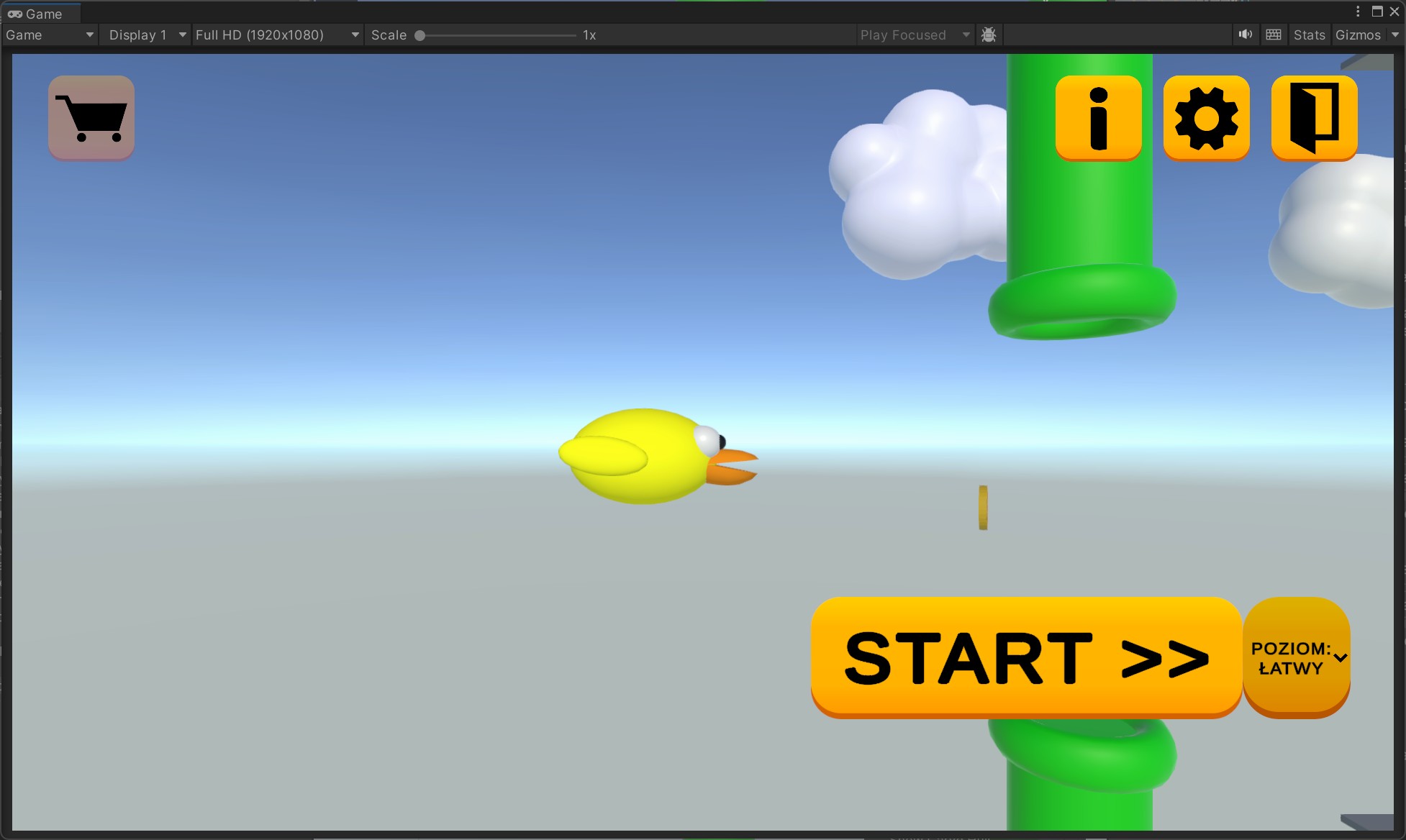This screenshot has height=840, width=1406.
Task: Click the exit door button
Action: click(1314, 118)
